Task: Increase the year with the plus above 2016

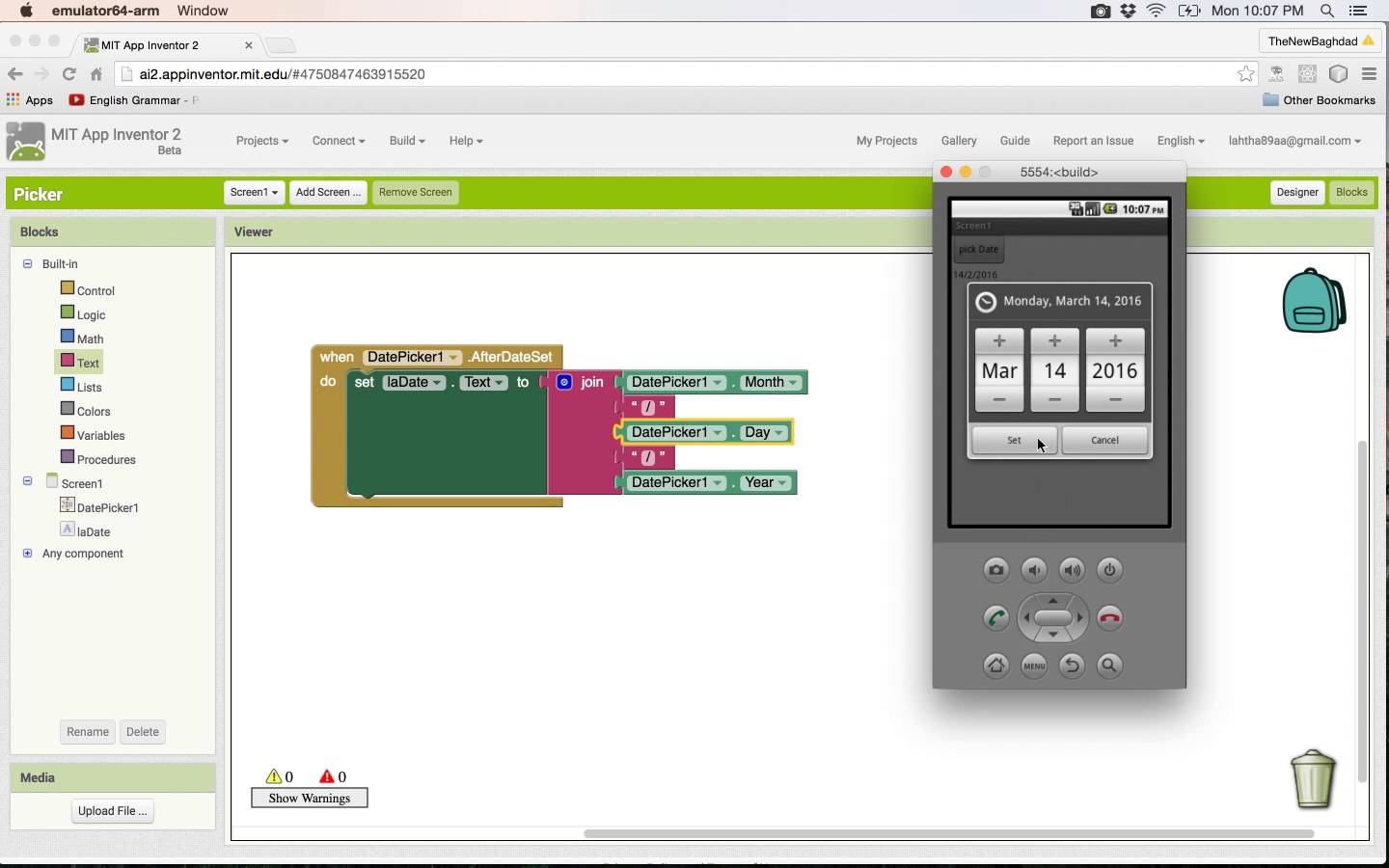Action: point(1115,341)
